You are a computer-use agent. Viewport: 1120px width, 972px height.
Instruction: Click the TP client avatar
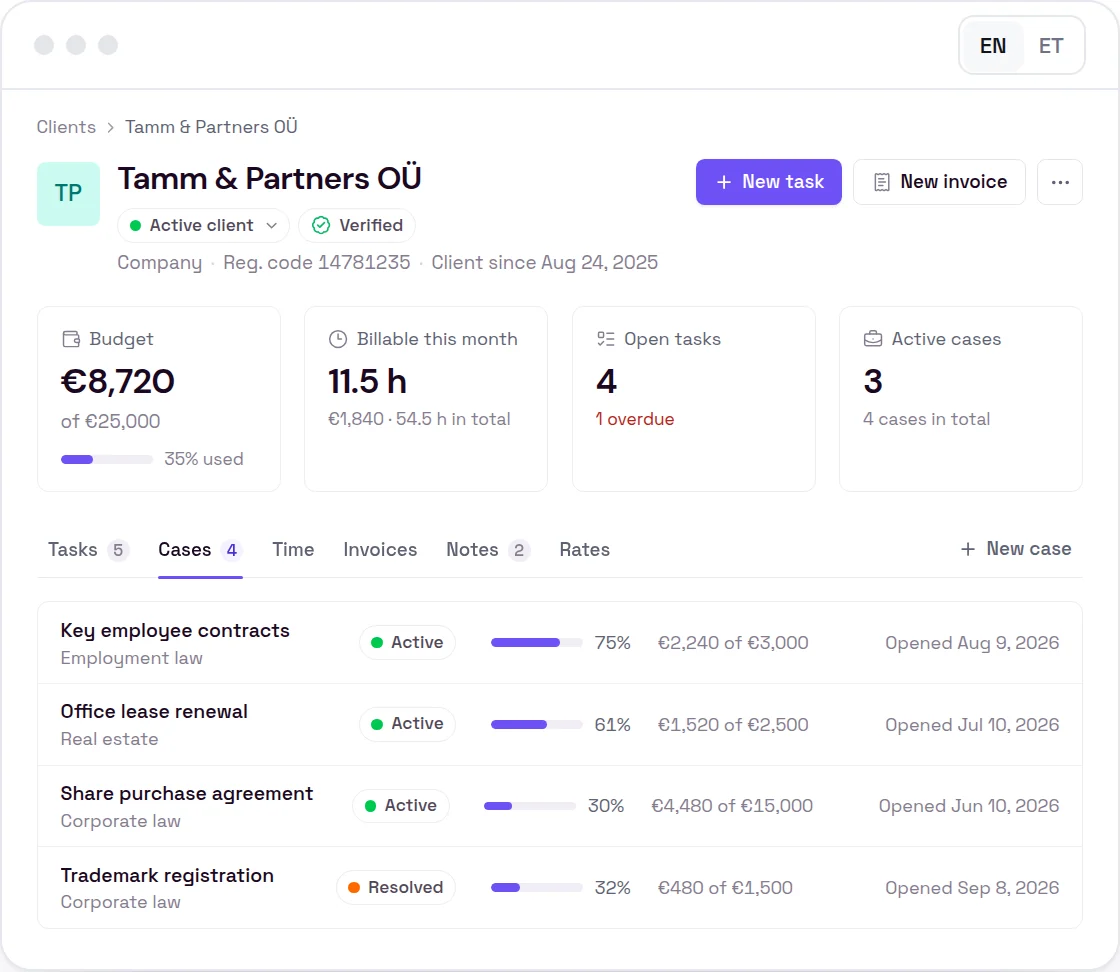[69, 194]
